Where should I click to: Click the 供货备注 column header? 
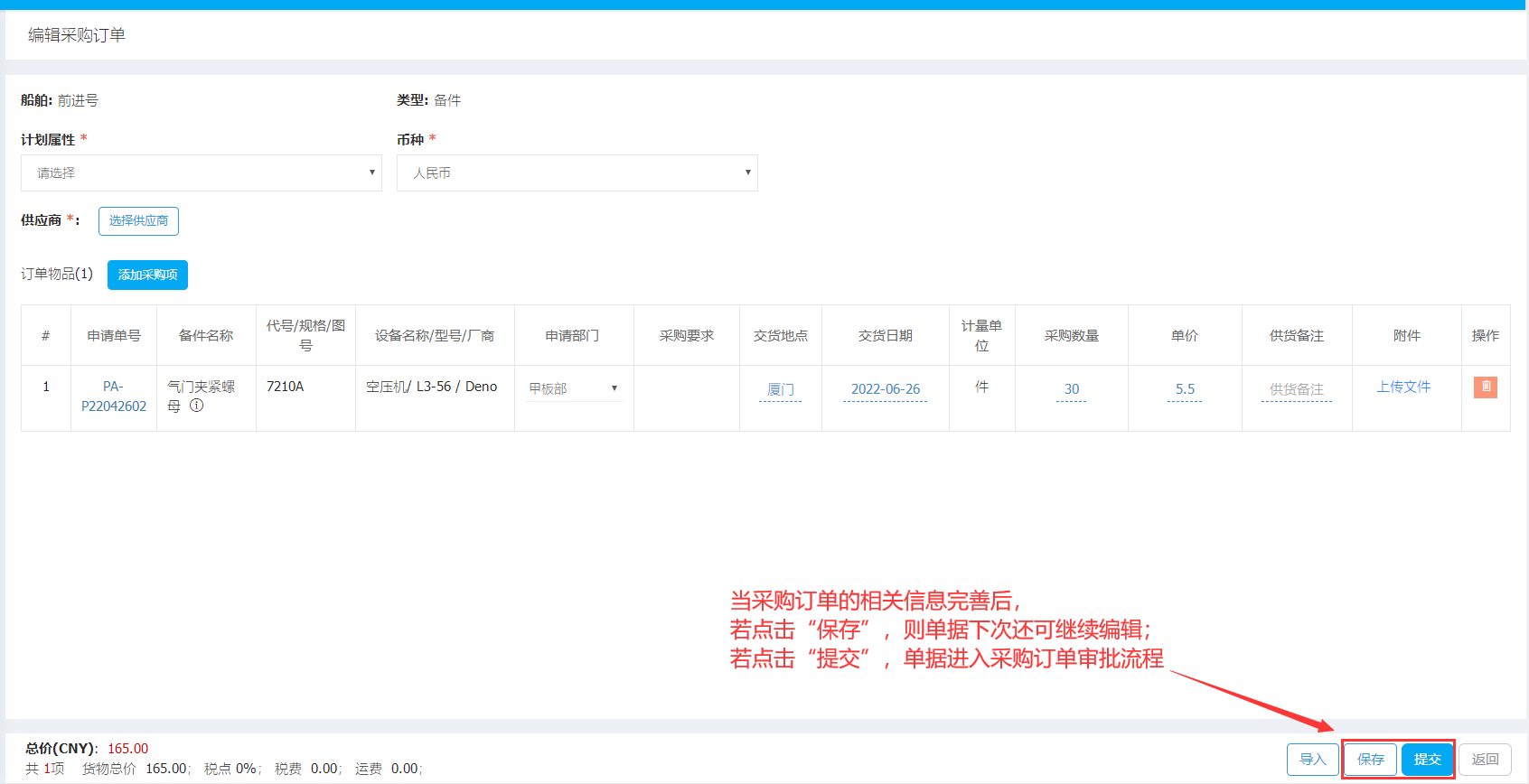1297,335
